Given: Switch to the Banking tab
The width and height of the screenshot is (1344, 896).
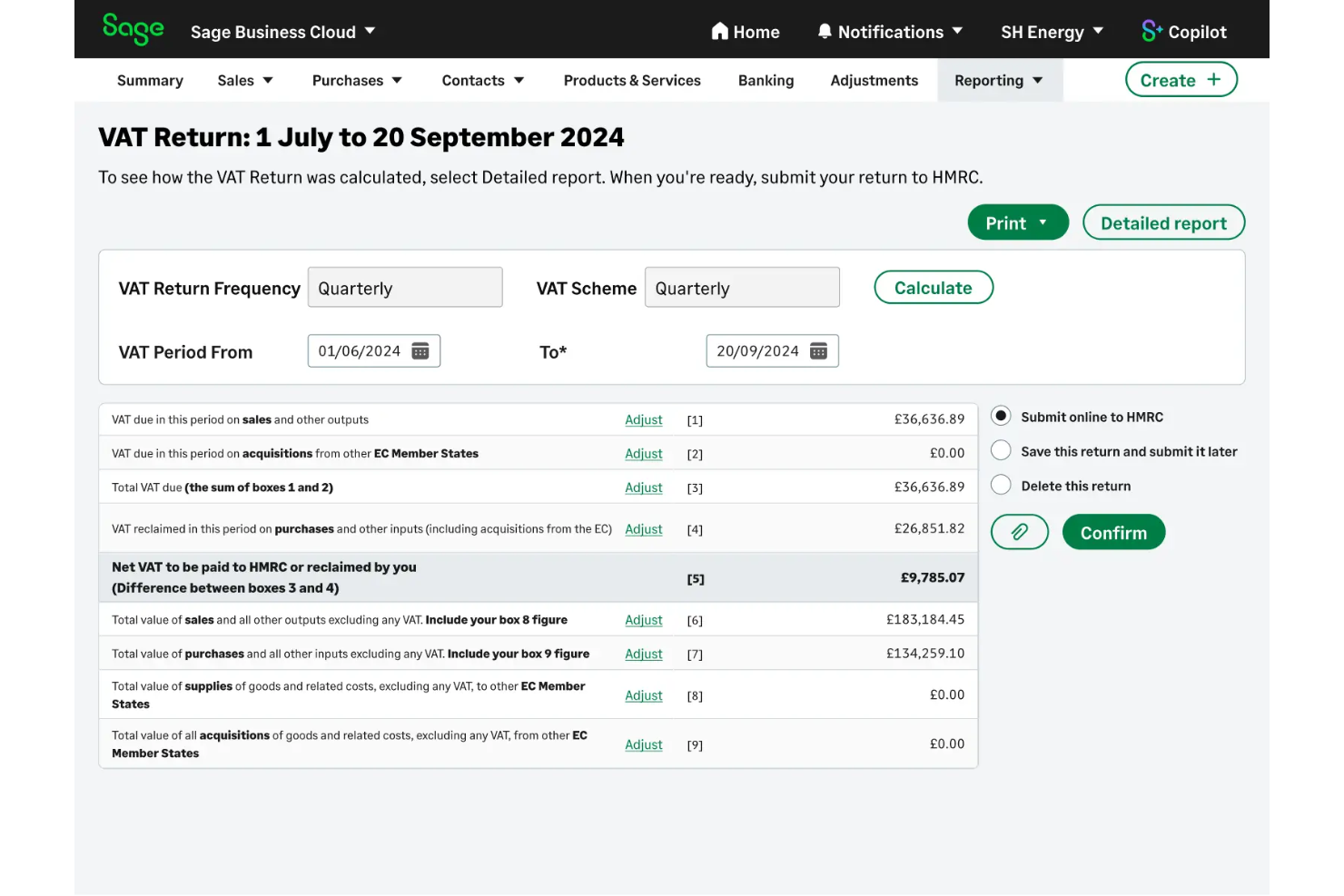Looking at the screenshot, I should tap(766, 81).
